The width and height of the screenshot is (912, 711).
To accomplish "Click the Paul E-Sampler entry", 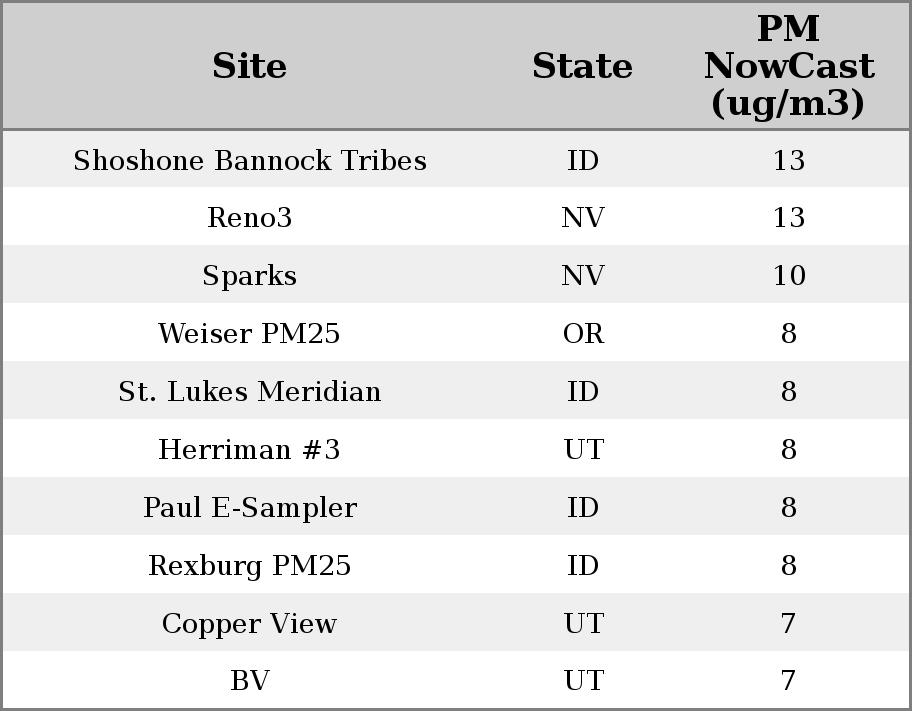I will point(249,508).
